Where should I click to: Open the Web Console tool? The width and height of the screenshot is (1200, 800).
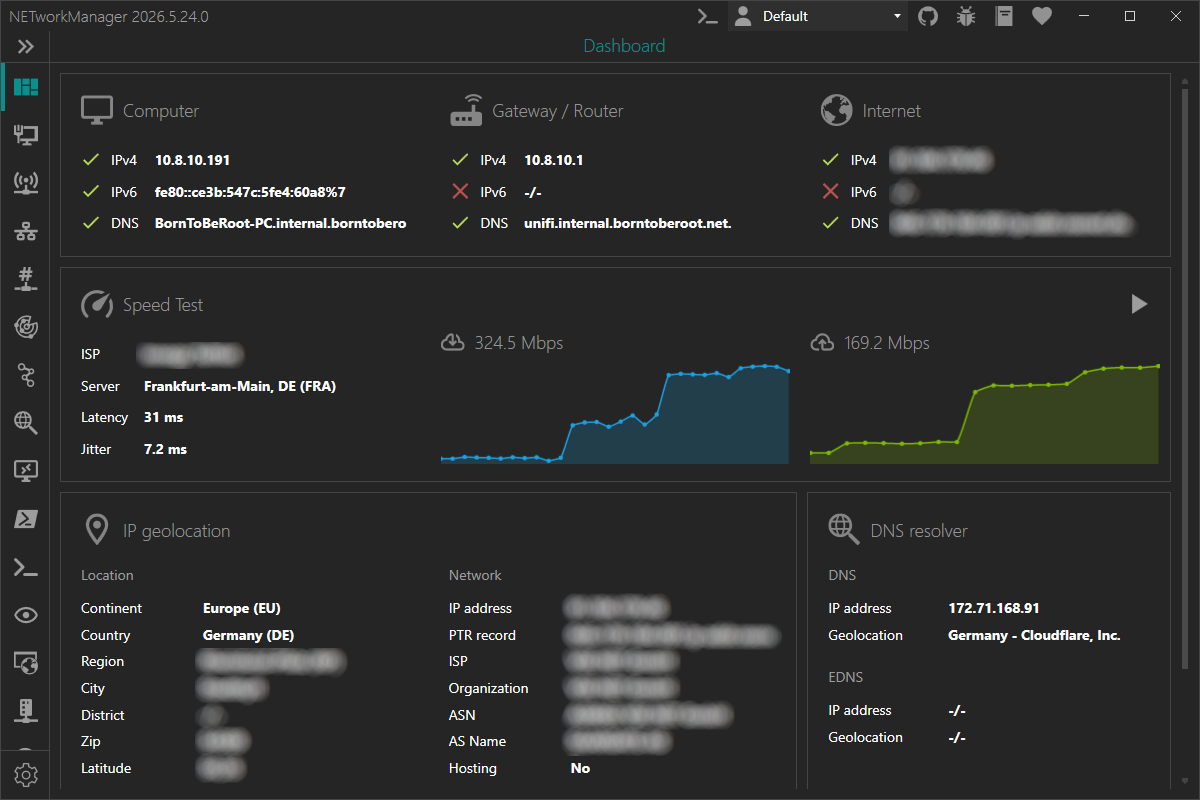click(x=26, y=663)
